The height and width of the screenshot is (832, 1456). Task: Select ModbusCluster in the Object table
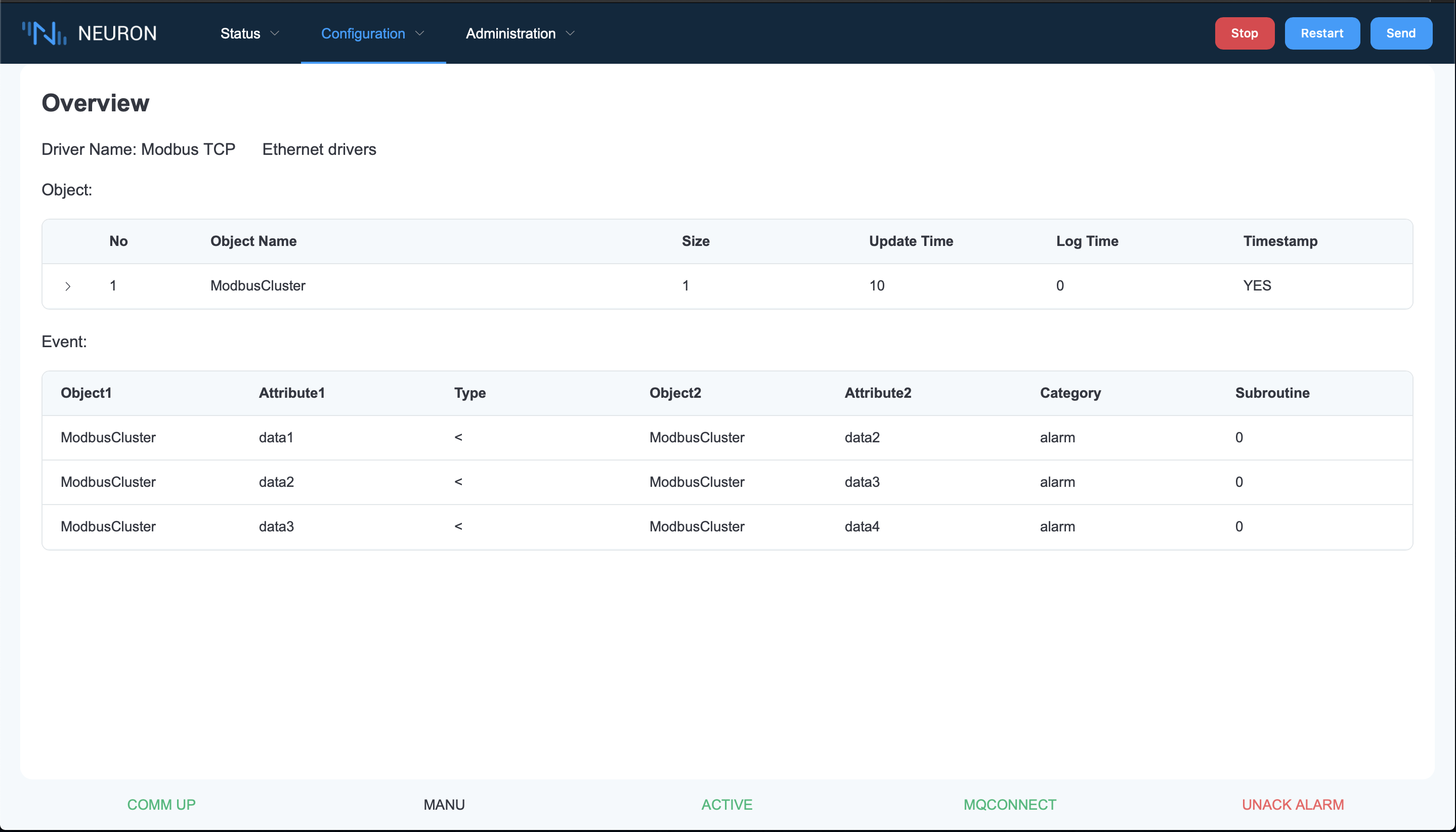[258, 286]
